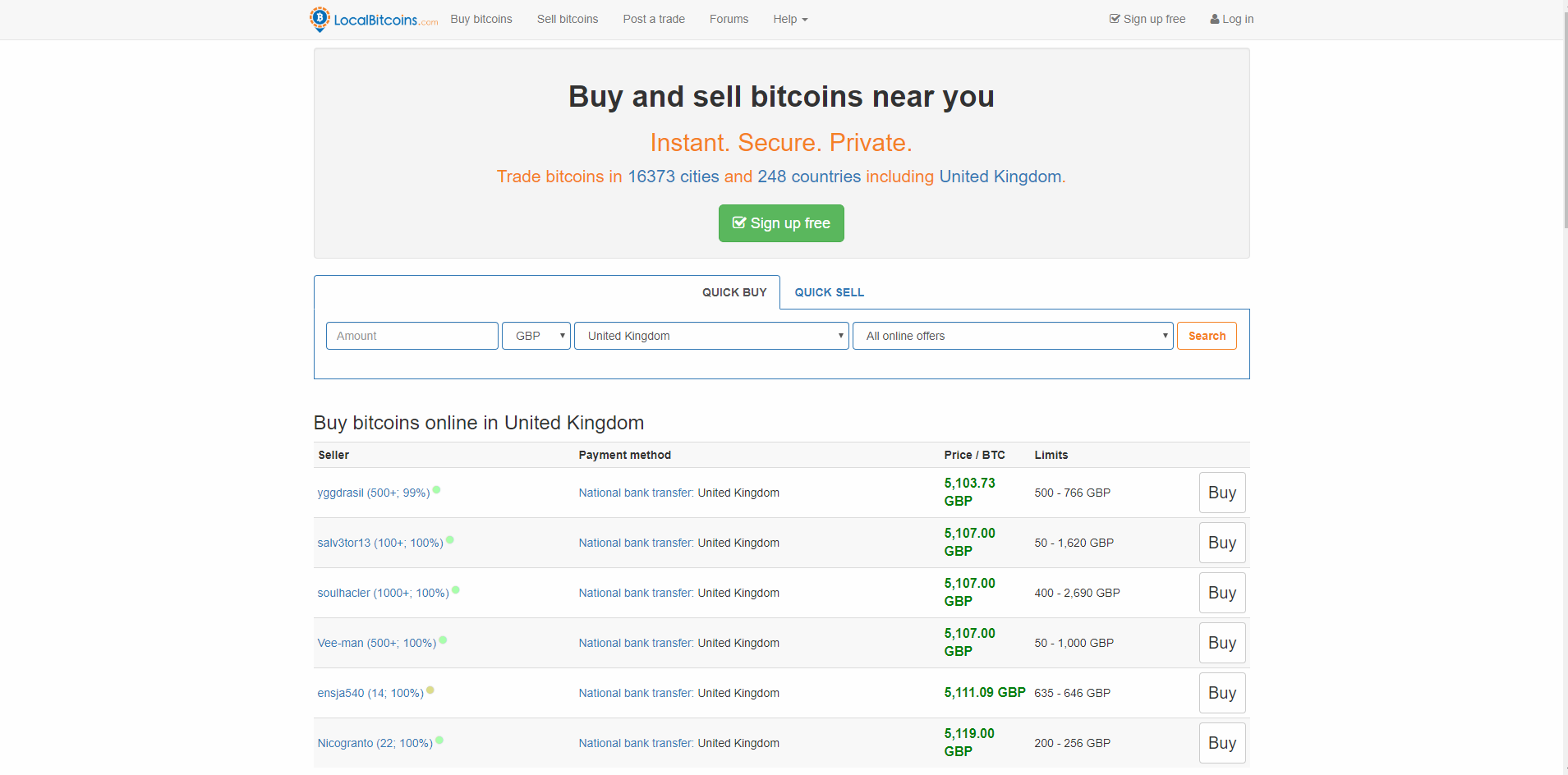Open seller Vee-man profile
Image resolution: width=1568 pixels, height=775 pixels.
tap(377, 643)
